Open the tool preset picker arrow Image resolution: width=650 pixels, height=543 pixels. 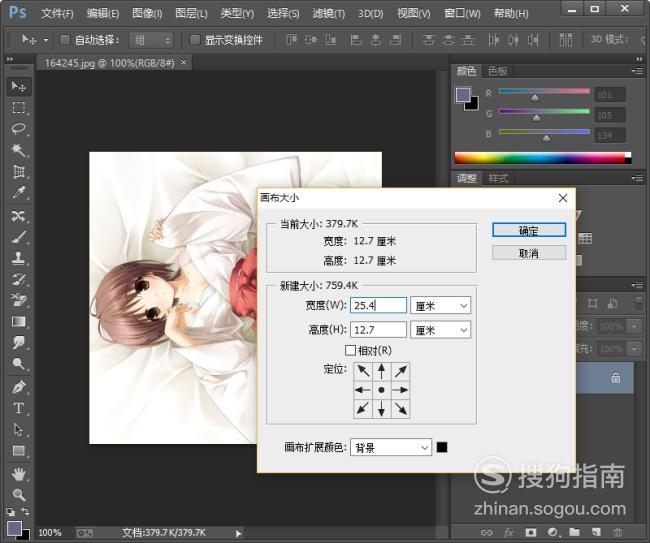tap(46, 40)
